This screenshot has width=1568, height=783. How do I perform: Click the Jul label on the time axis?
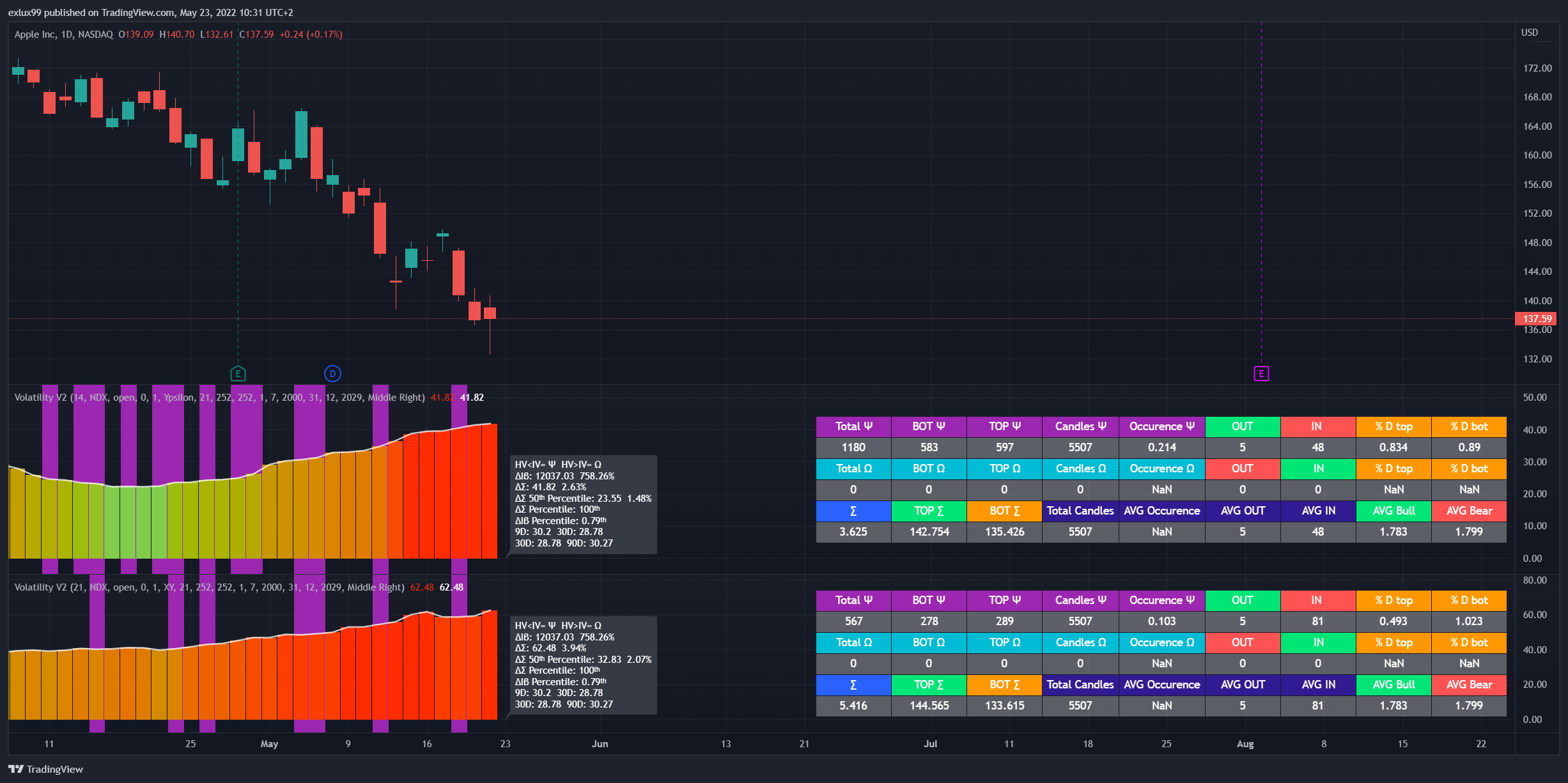pyautogui.click(x=930, y=744)
